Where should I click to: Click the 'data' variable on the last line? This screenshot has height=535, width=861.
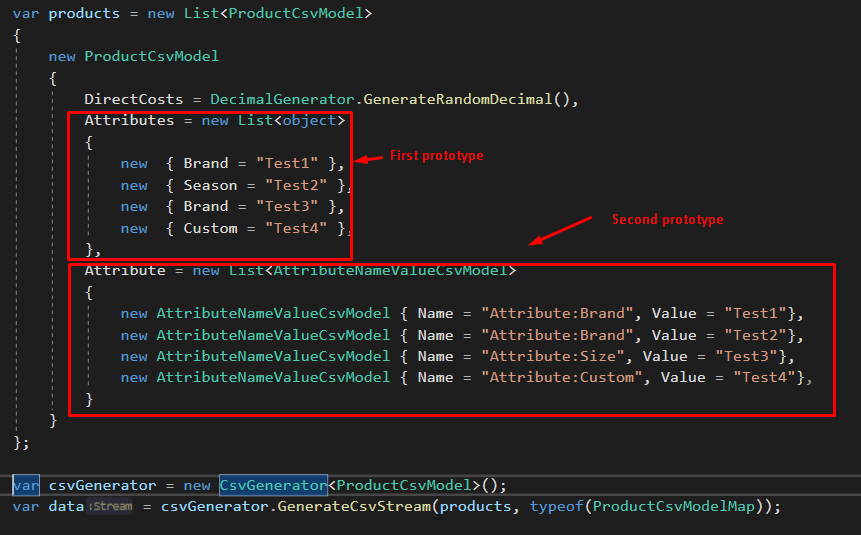(66, 506)
